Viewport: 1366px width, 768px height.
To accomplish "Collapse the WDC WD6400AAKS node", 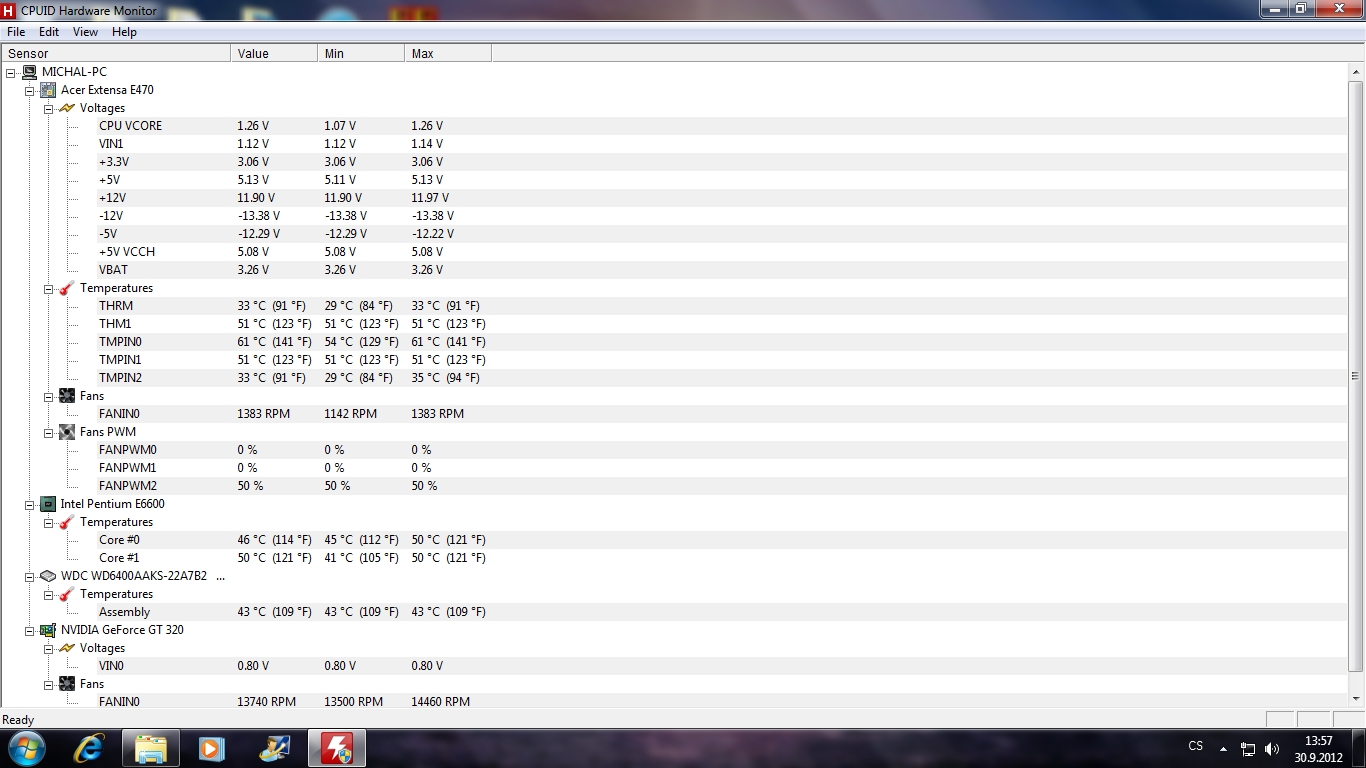I will pyautogui.click(x=30, y=576).
